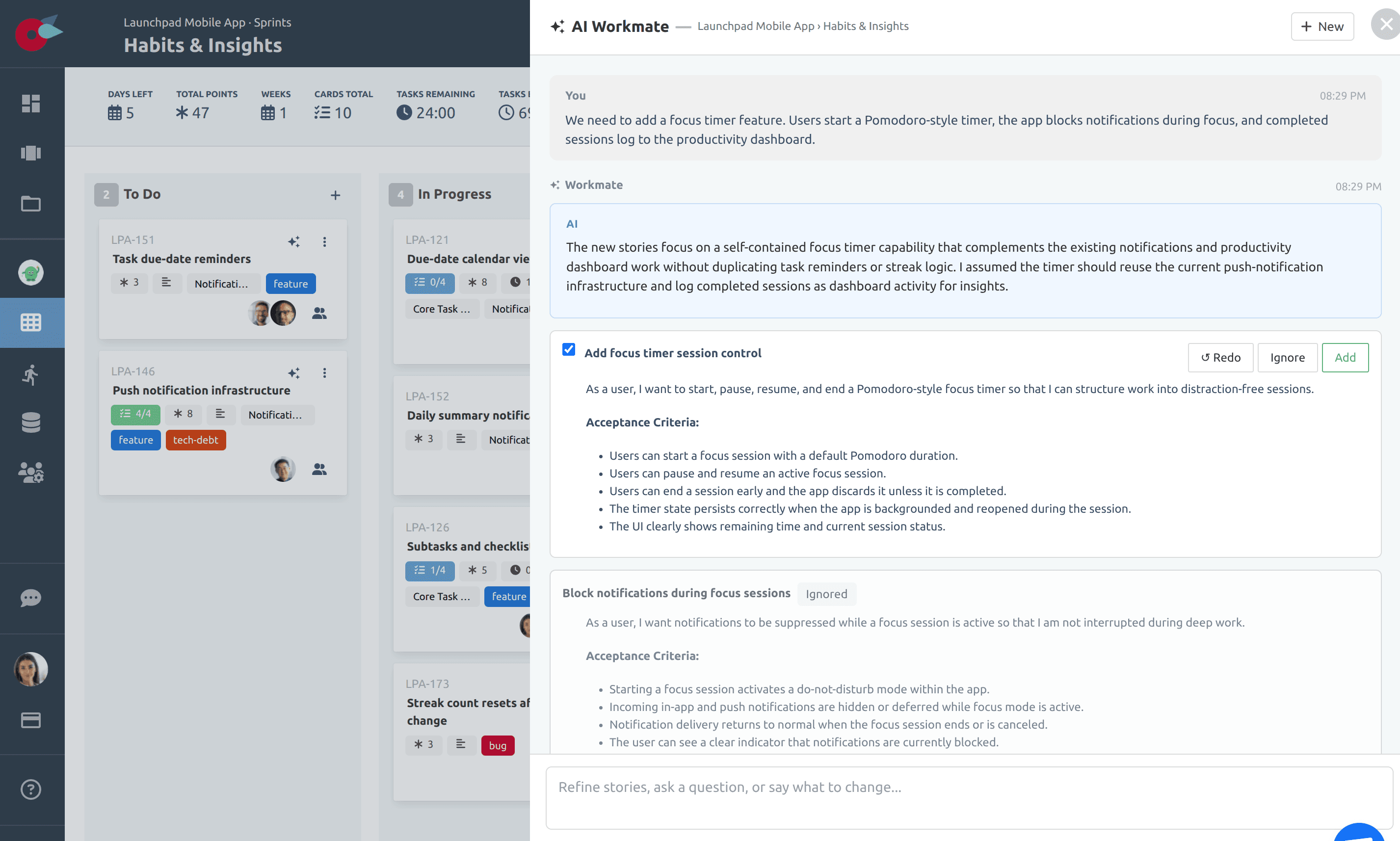Open the help question mark icon
Viewport: 1400px width, 841px height.
point(31,789)
